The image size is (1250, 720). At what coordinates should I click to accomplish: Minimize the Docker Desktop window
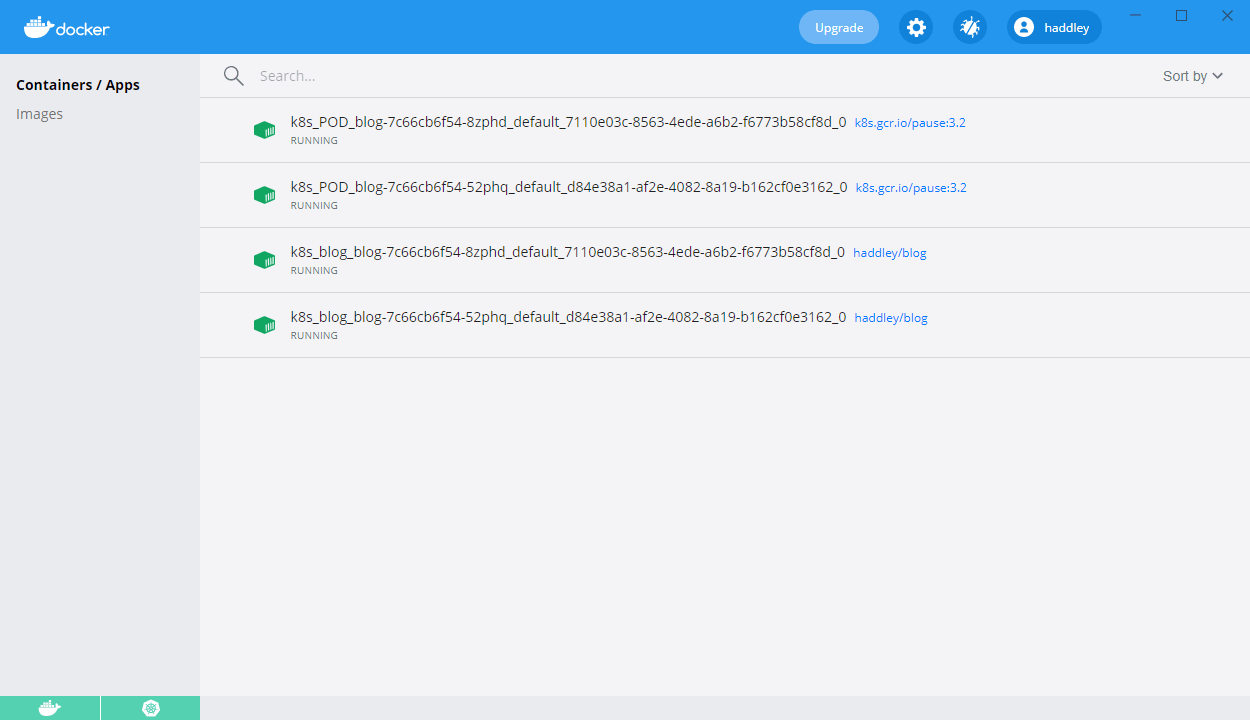tap(1135, 15)
